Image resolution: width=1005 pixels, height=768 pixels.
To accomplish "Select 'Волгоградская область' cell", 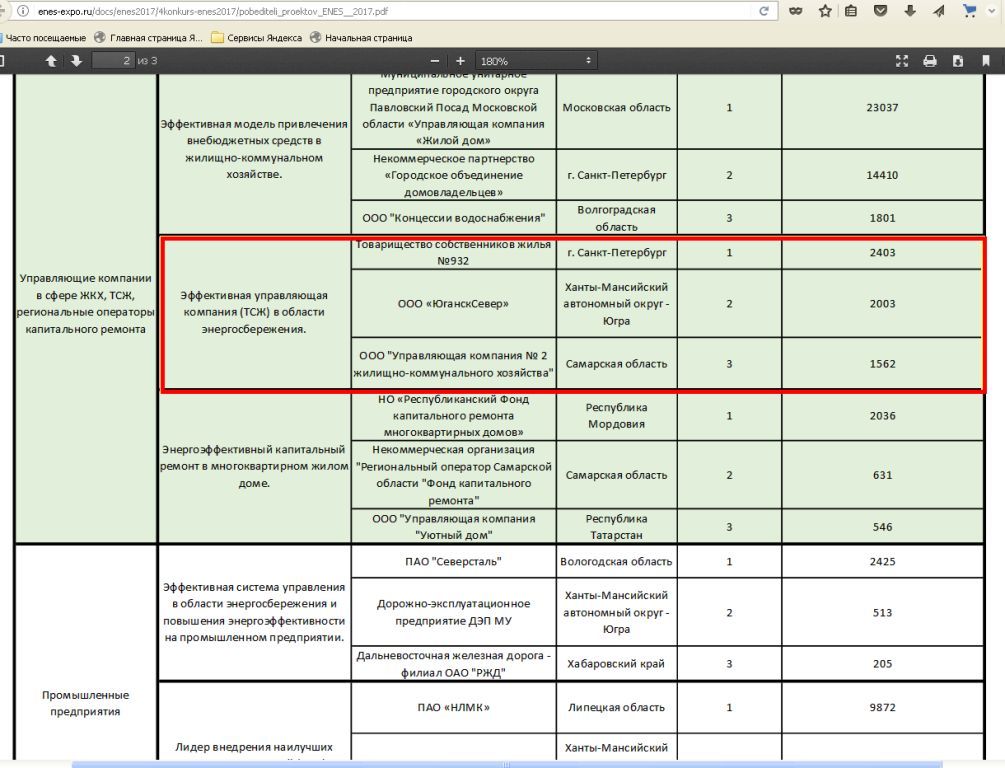I will point(617,218).
